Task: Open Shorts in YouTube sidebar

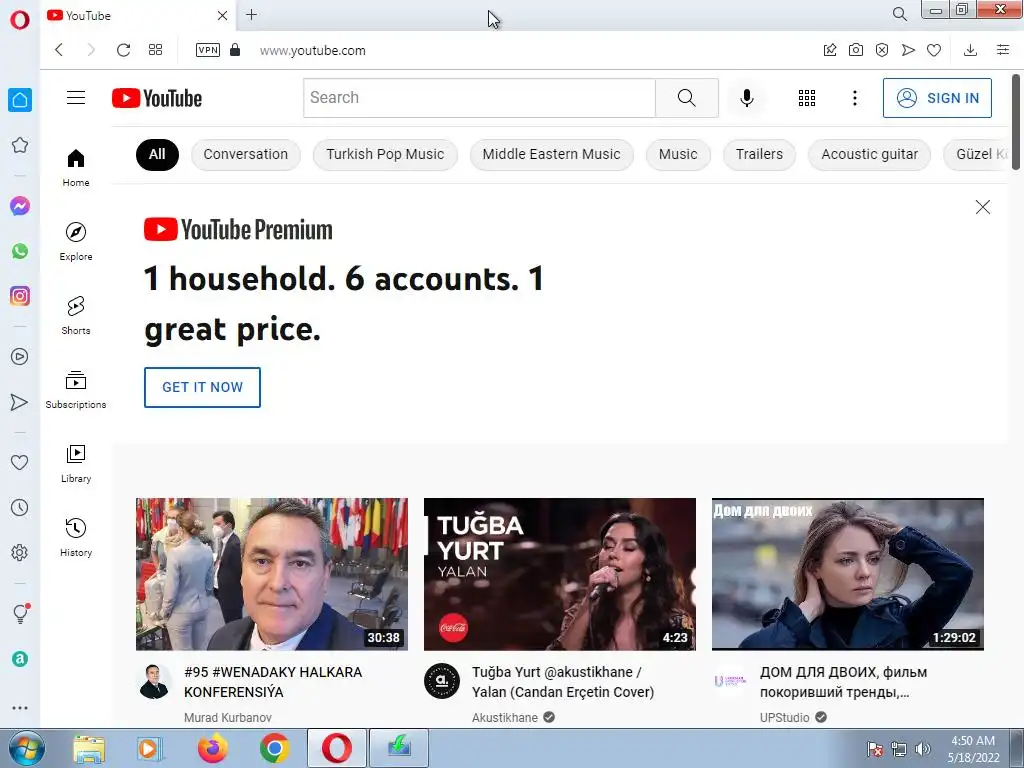Action: 76,315
